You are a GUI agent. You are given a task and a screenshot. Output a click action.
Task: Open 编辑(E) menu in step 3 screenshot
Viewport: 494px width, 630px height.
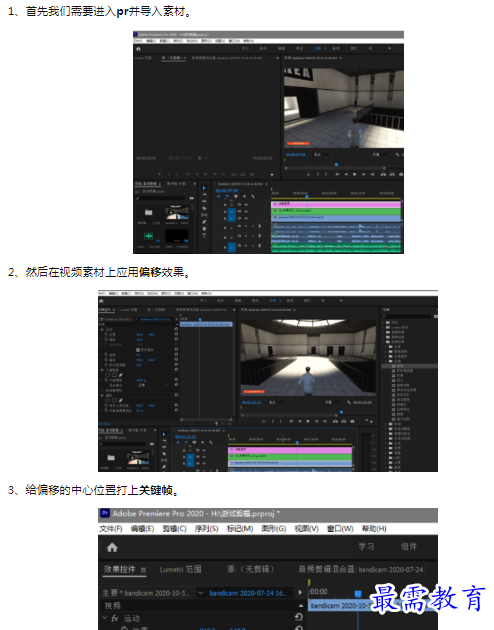click(x=142, y=529)
